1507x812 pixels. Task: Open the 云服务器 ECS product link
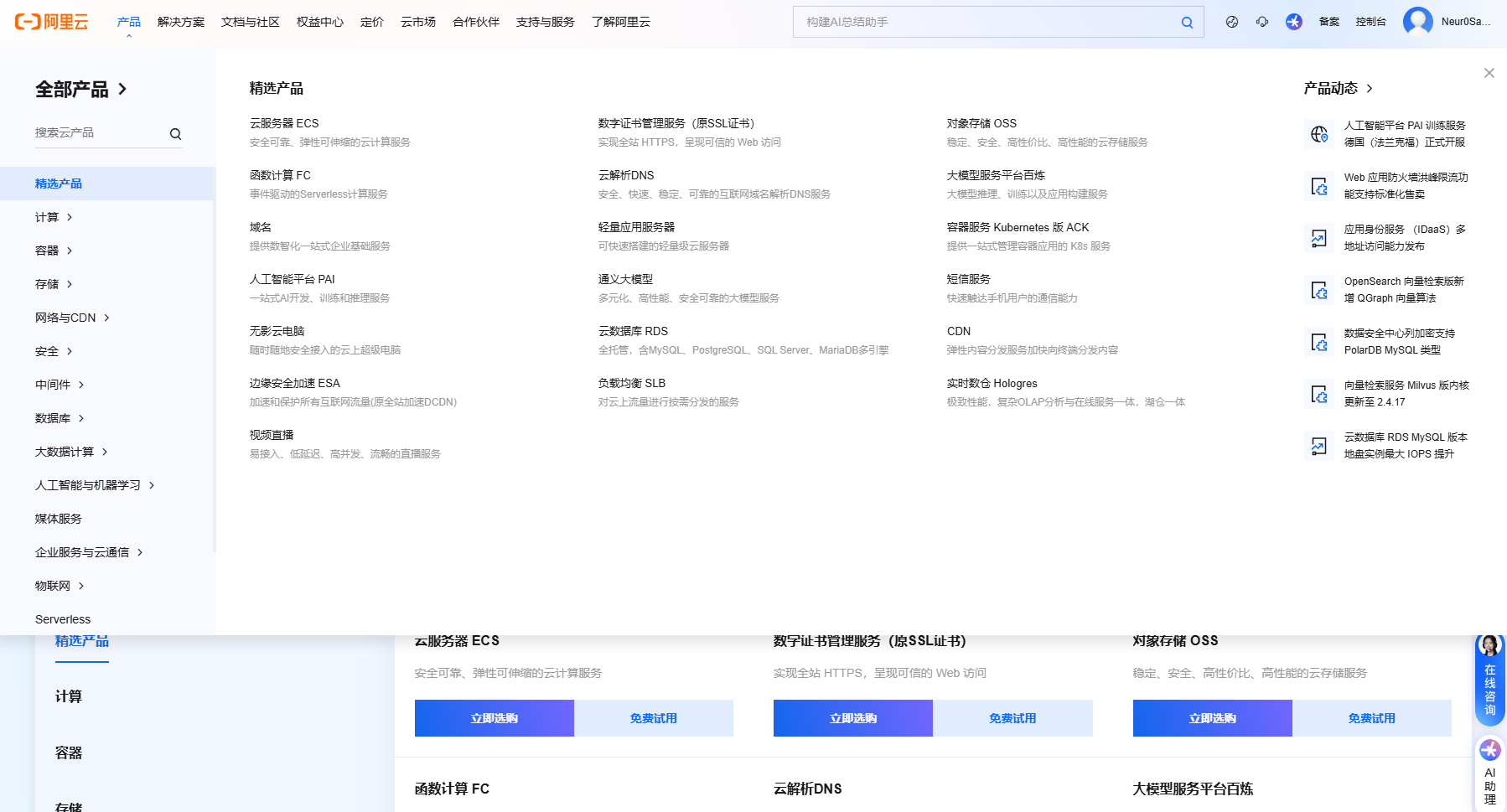click(284, 123)
